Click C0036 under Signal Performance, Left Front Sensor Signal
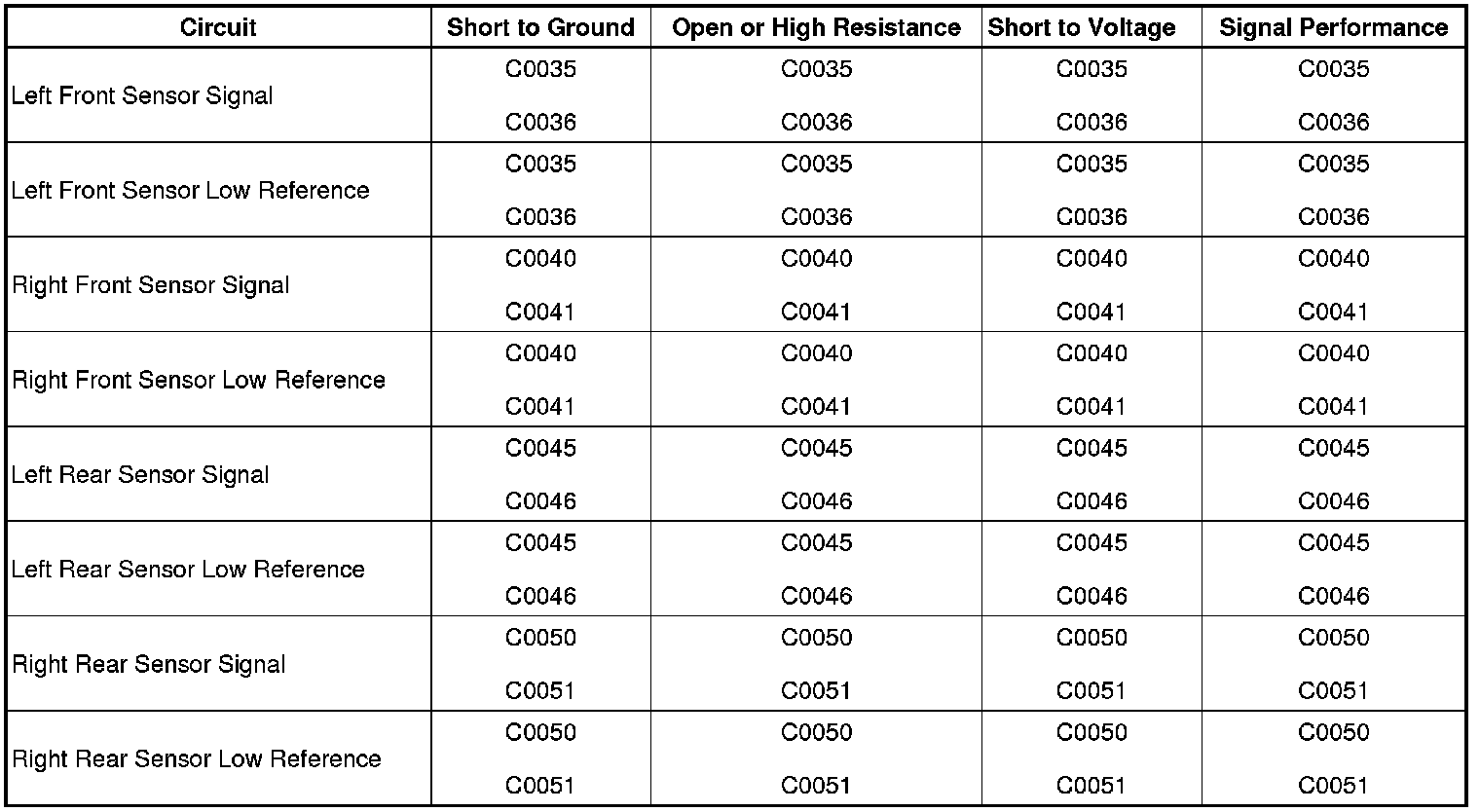The width and height of the screenshot is (1480, 812). pyautogui.click(x=1333, y=123)
